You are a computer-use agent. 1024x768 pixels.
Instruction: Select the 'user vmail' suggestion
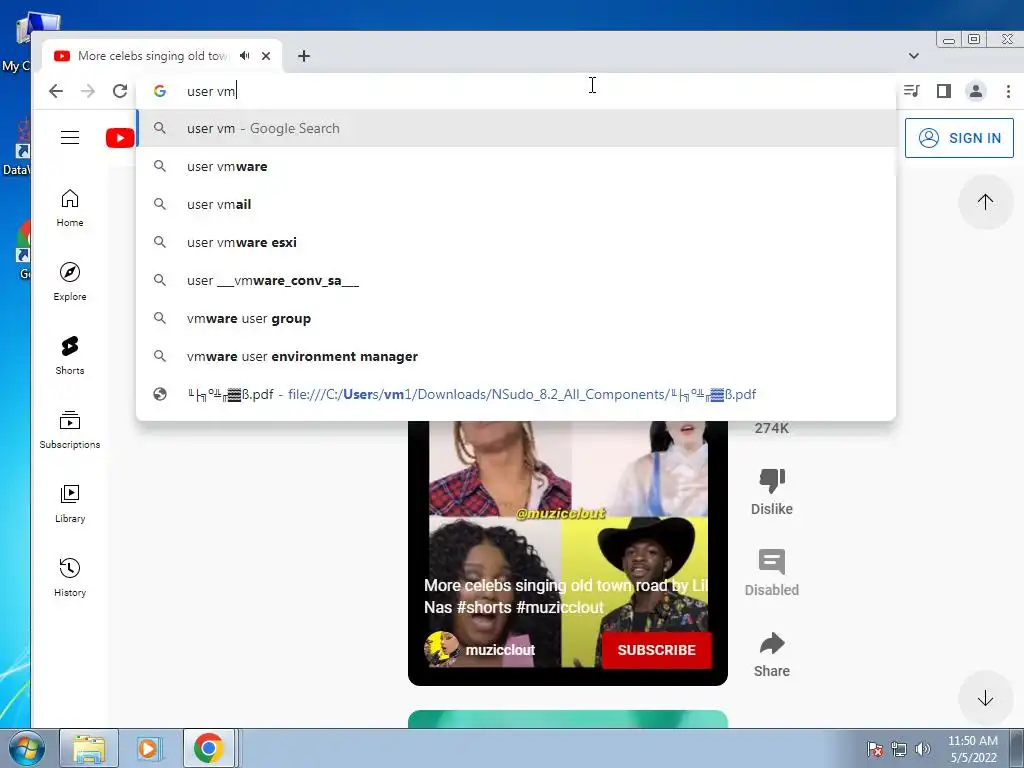coord(516,204)
